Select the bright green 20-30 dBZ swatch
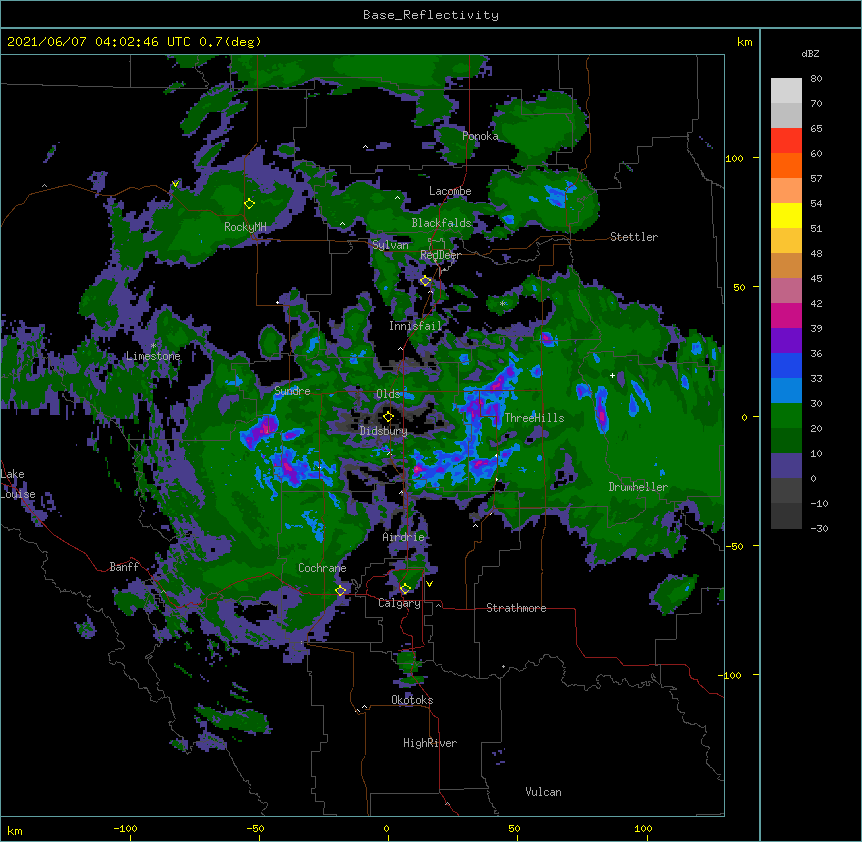The height and width of the screenshot is (842, 862). coord(786,416)
